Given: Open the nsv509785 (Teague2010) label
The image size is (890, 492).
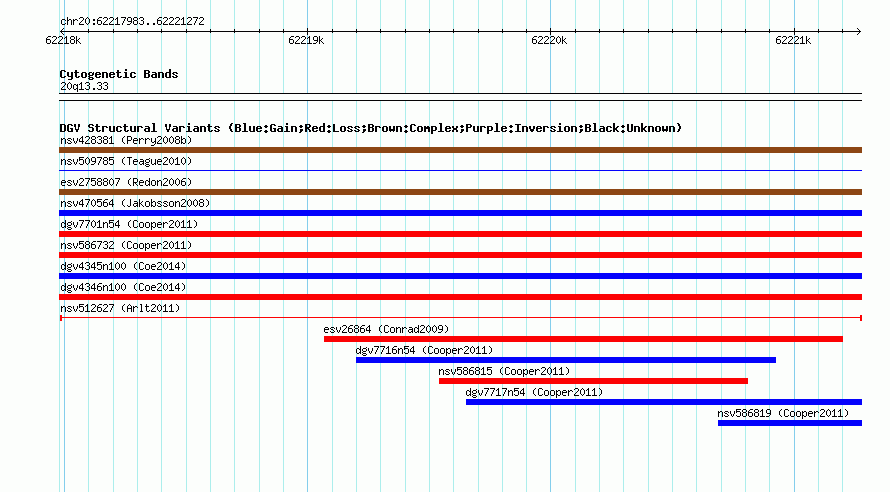Looking at the screenshot, I should tap(126, 161).
